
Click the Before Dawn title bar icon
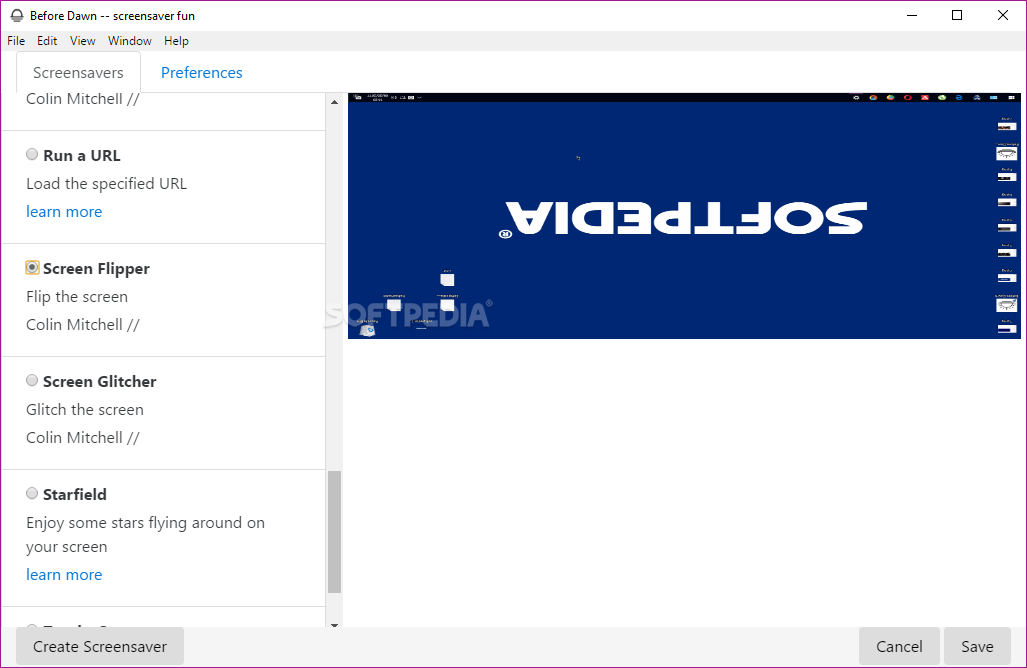click(16, 15)
